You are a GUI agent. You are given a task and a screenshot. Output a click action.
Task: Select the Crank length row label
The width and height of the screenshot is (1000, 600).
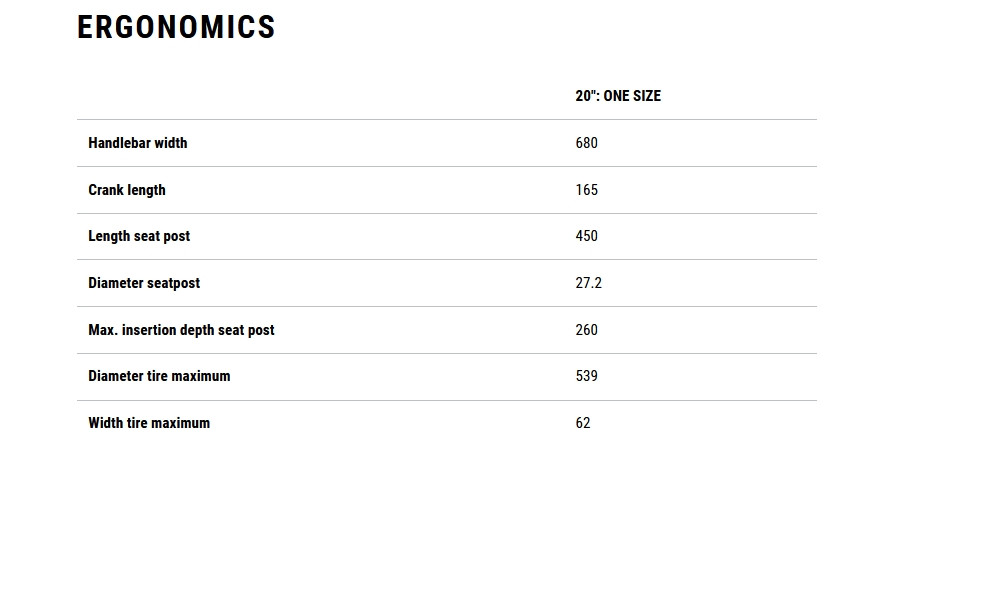click(127, 190)
